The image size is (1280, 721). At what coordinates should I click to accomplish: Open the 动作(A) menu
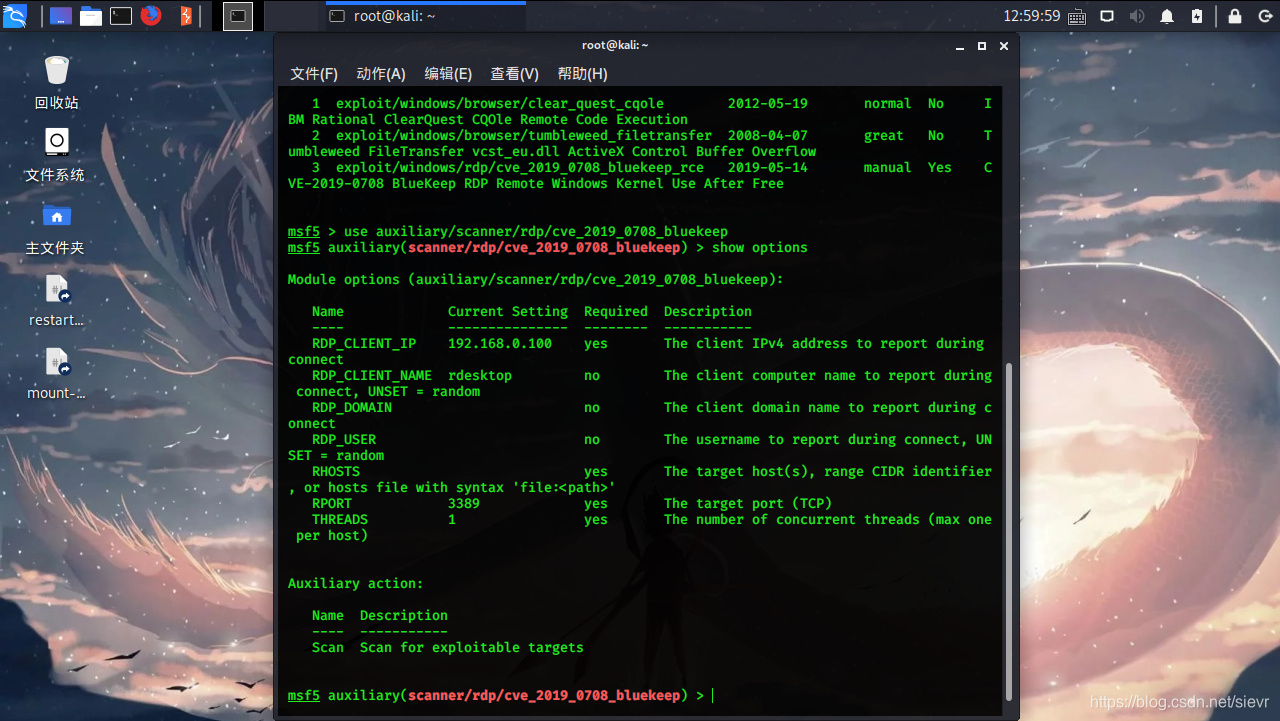pos(381,74)
